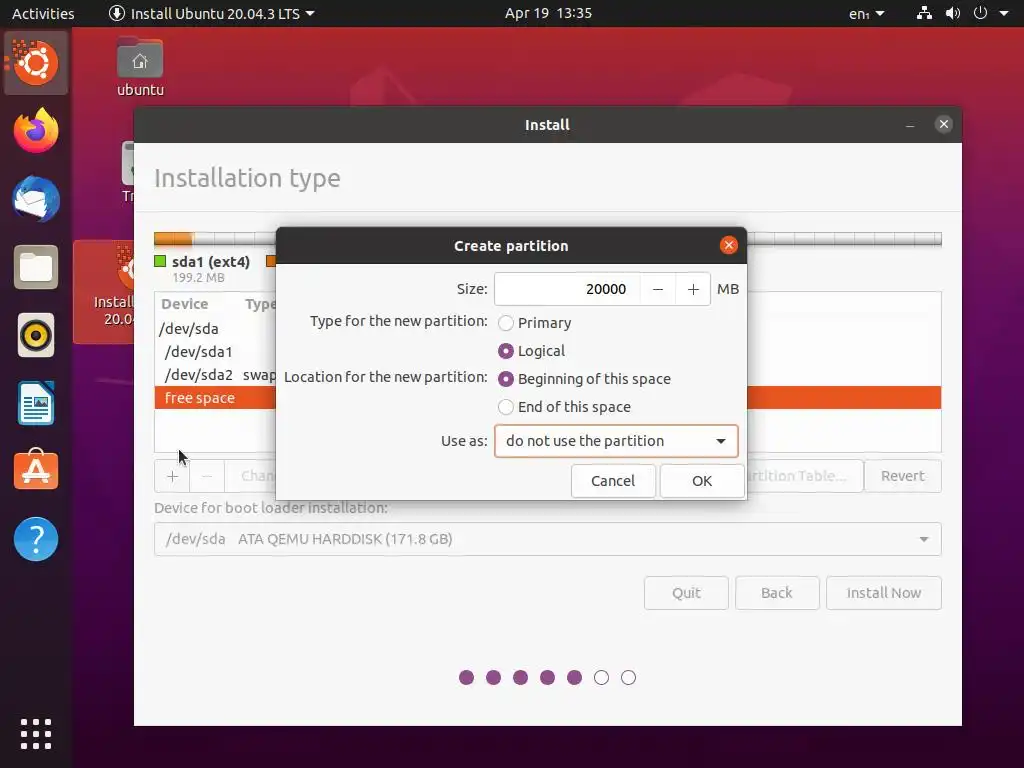Click the partition size input field
This screenshot has width=1024, height=768.
(567, 289)
